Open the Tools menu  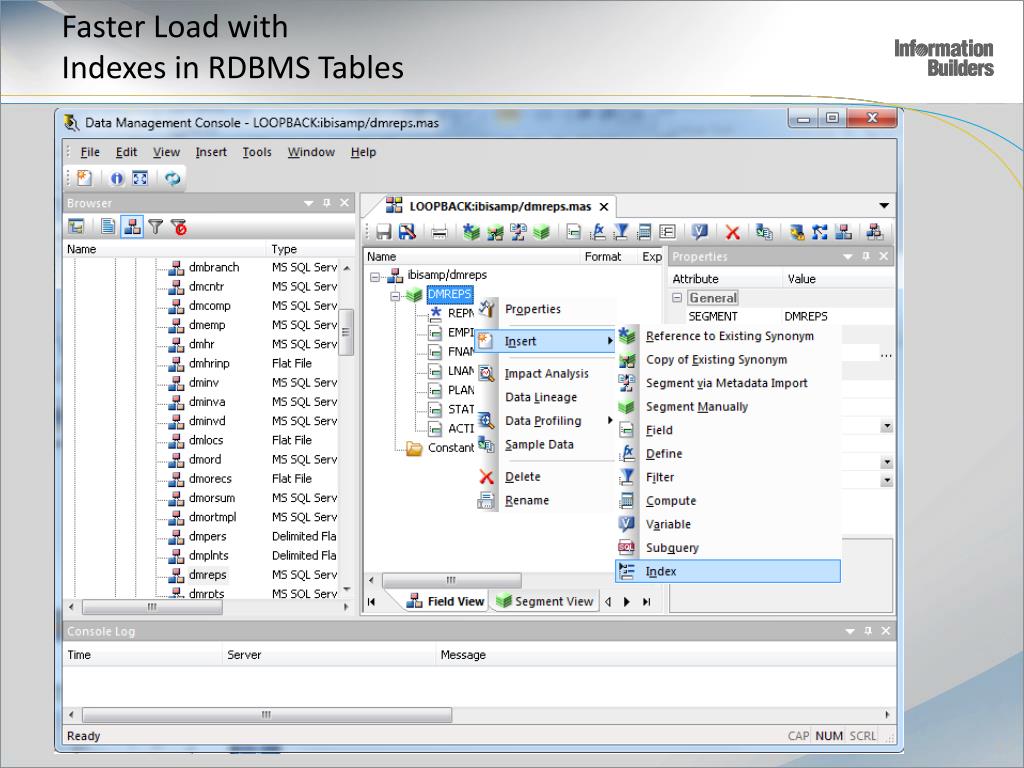click(257, 152)
